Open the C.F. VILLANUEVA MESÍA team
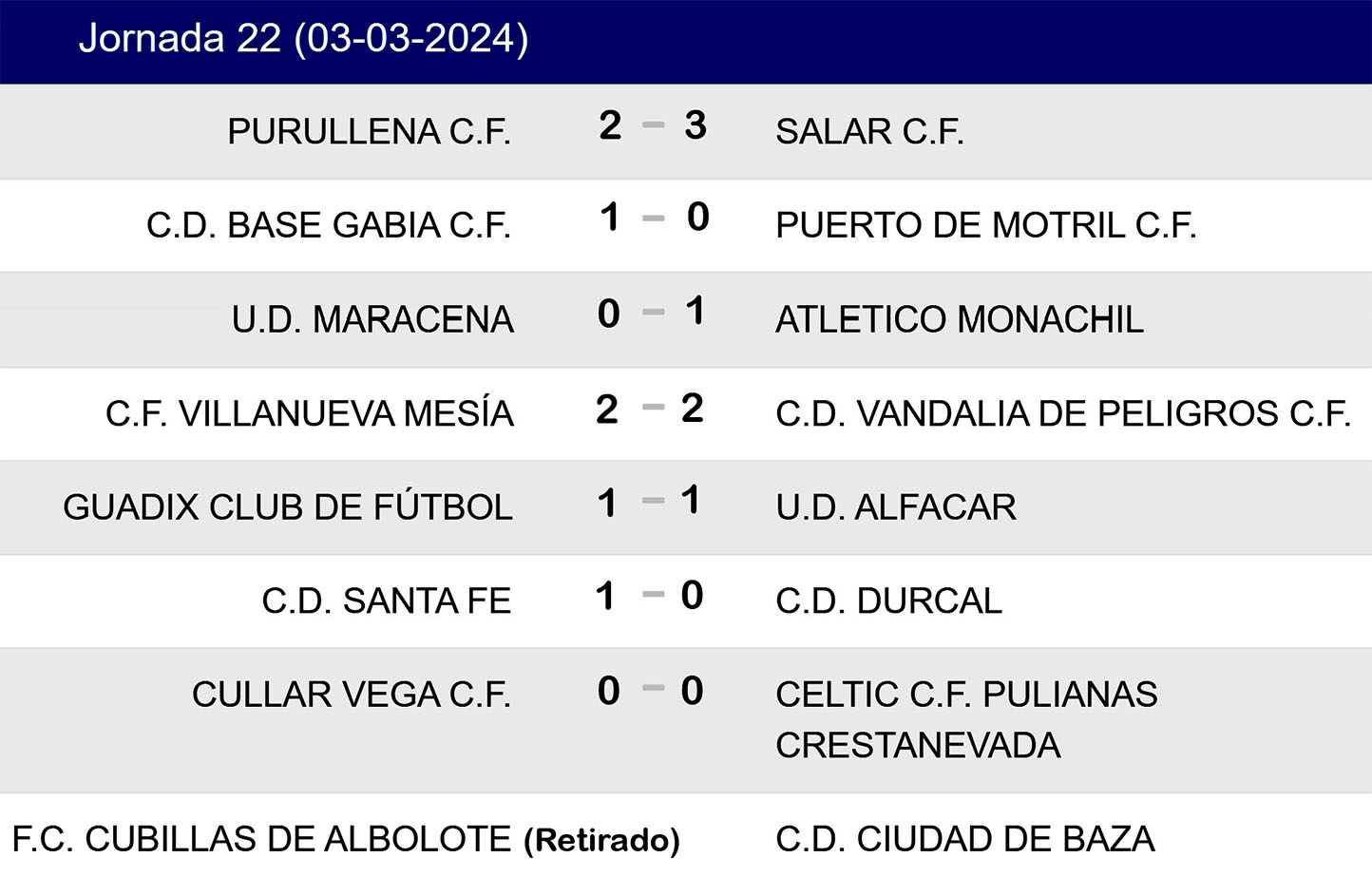The image size is (1372, 896). point(309,413)
